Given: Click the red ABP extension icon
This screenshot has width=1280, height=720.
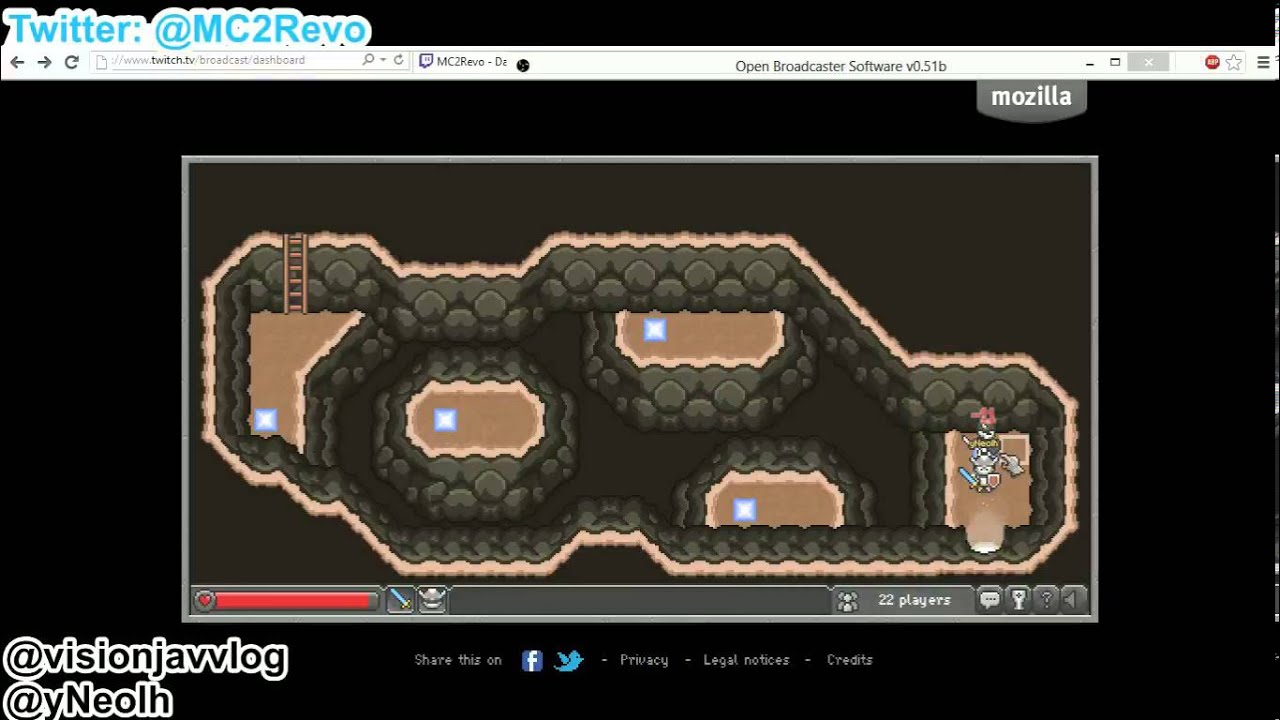Looking at the screenshot, I should point(1212,62).
